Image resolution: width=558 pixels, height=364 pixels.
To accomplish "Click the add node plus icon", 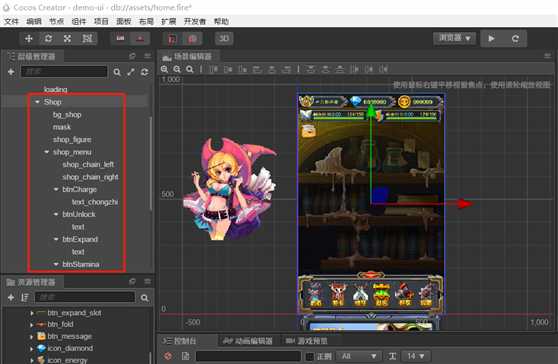I will (x=11, y=72).
